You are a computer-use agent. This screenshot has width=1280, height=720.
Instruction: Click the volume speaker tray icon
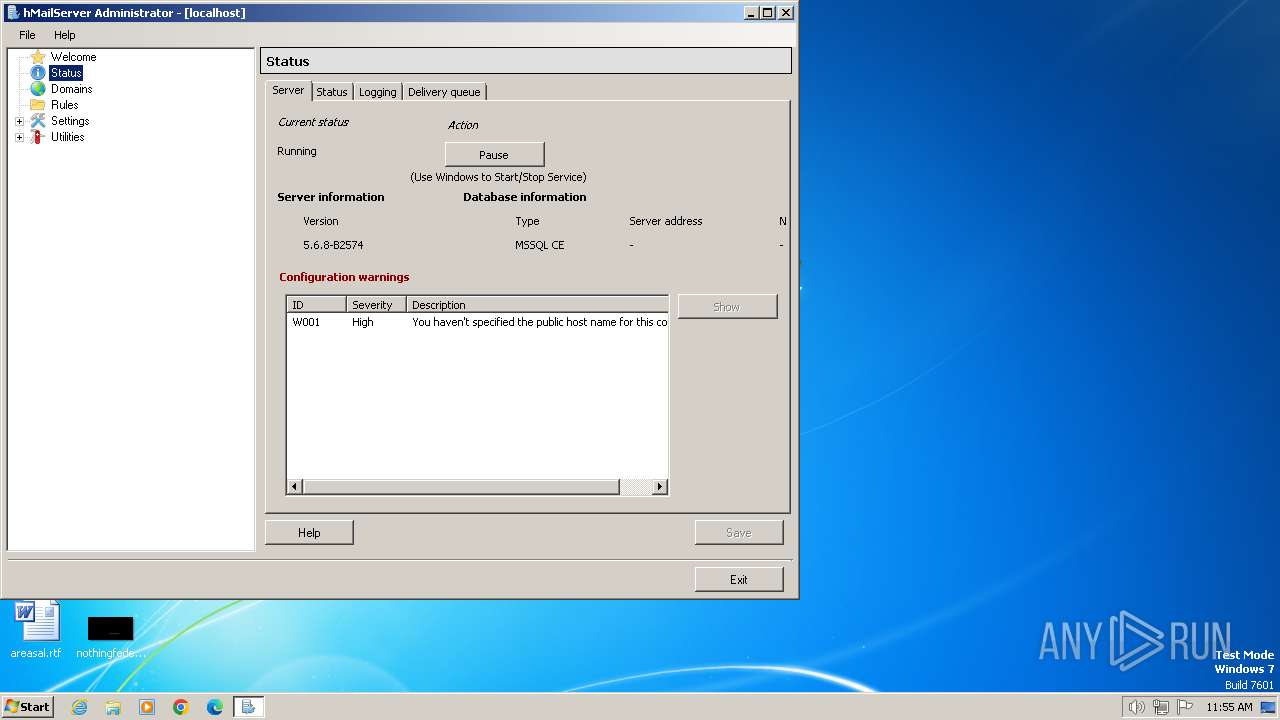[x=1136, y=707]
